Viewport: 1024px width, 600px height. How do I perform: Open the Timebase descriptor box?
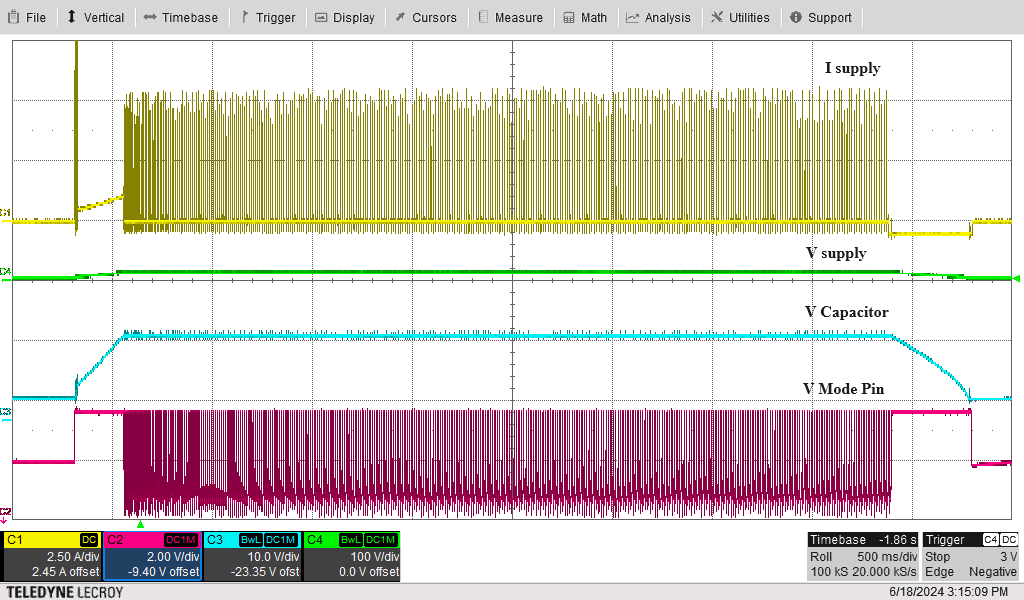click(x=862, y=556)
